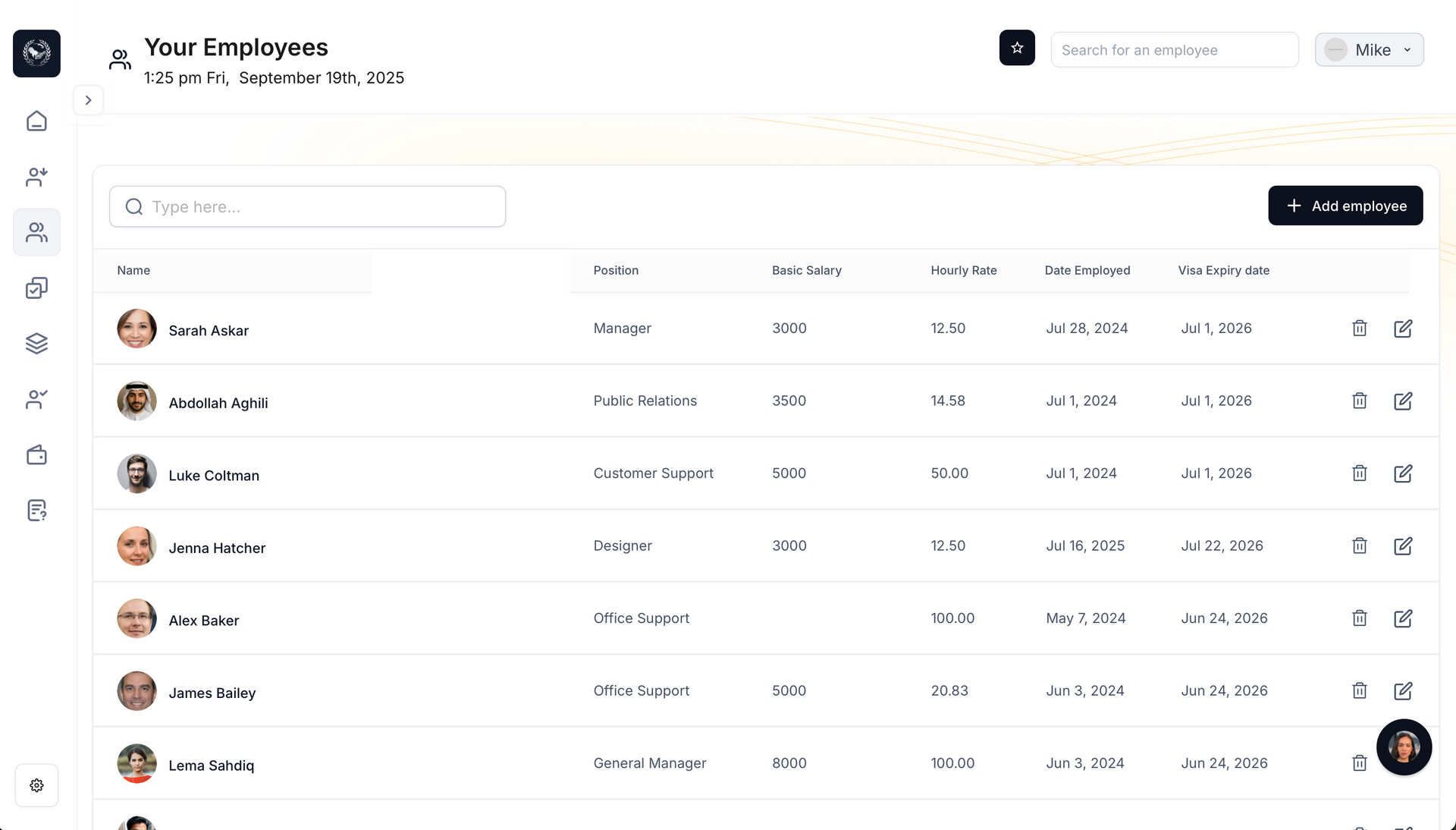Open the Mike user dropdown
Image resolution: width=1456 pixels, height=830 pixels.
click(1369, 50)
